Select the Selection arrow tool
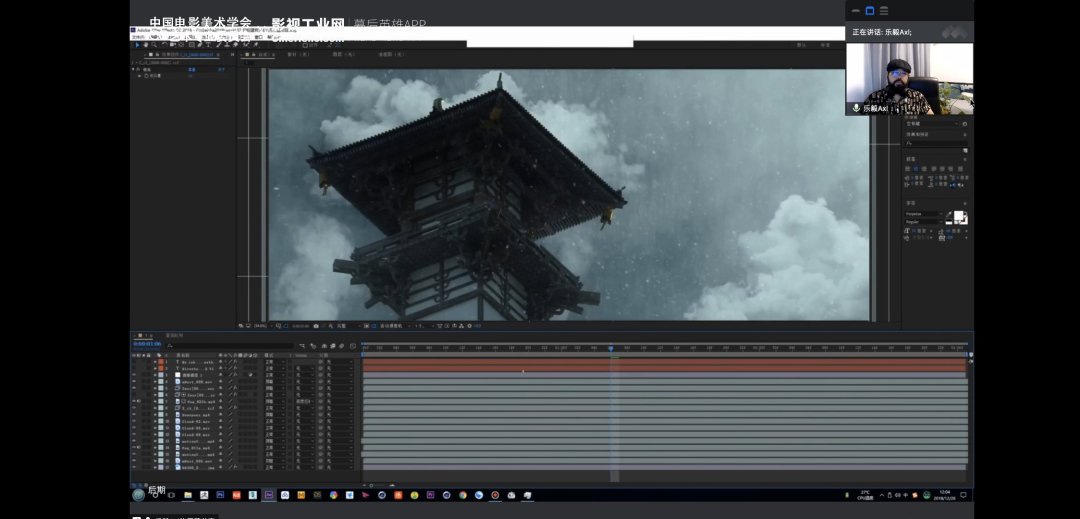The image size is (1080, 519). pyautogui.click(x=137, y=45)
